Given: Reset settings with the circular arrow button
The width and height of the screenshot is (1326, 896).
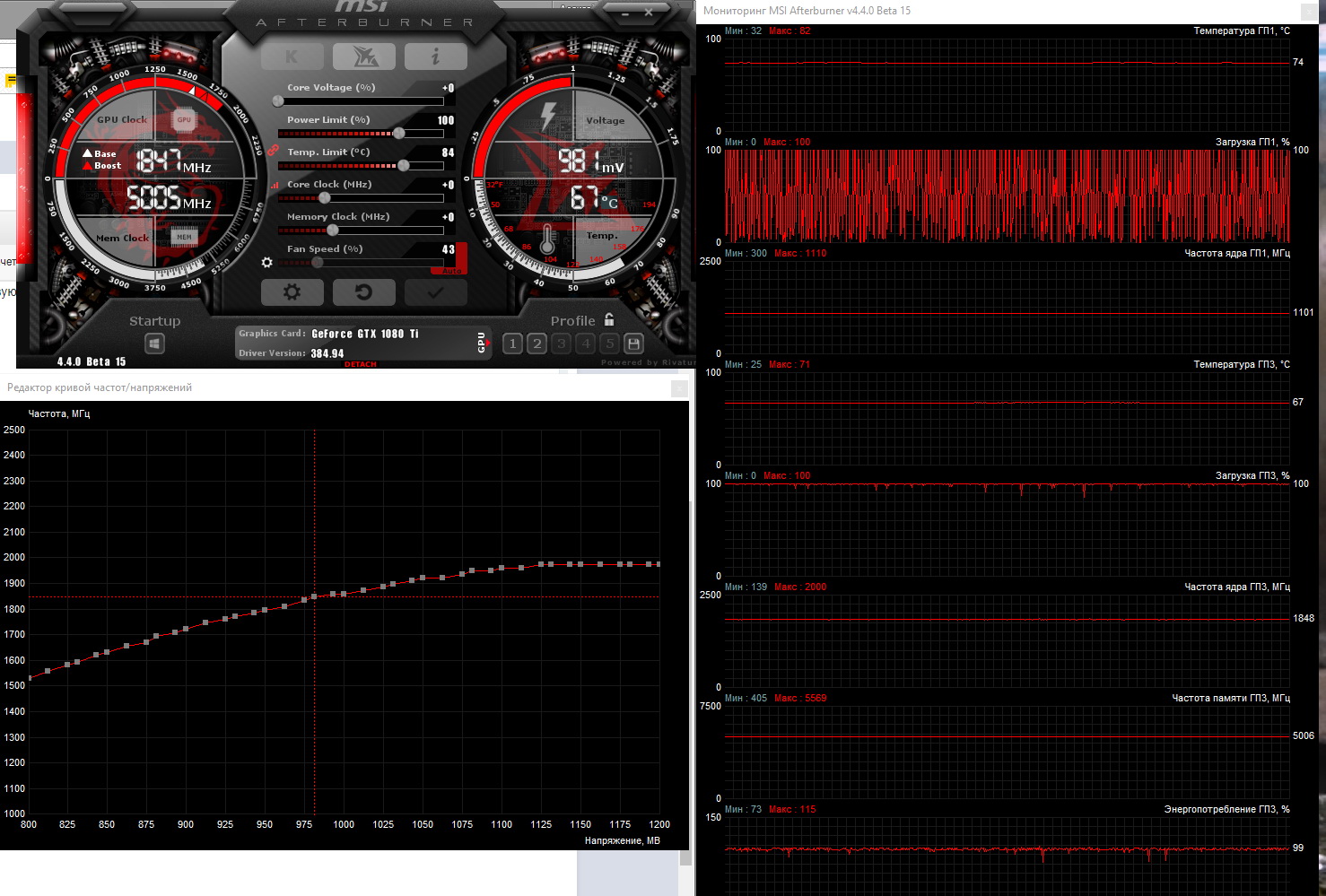Looking at the screenshot, I should (x=363, y=292).
